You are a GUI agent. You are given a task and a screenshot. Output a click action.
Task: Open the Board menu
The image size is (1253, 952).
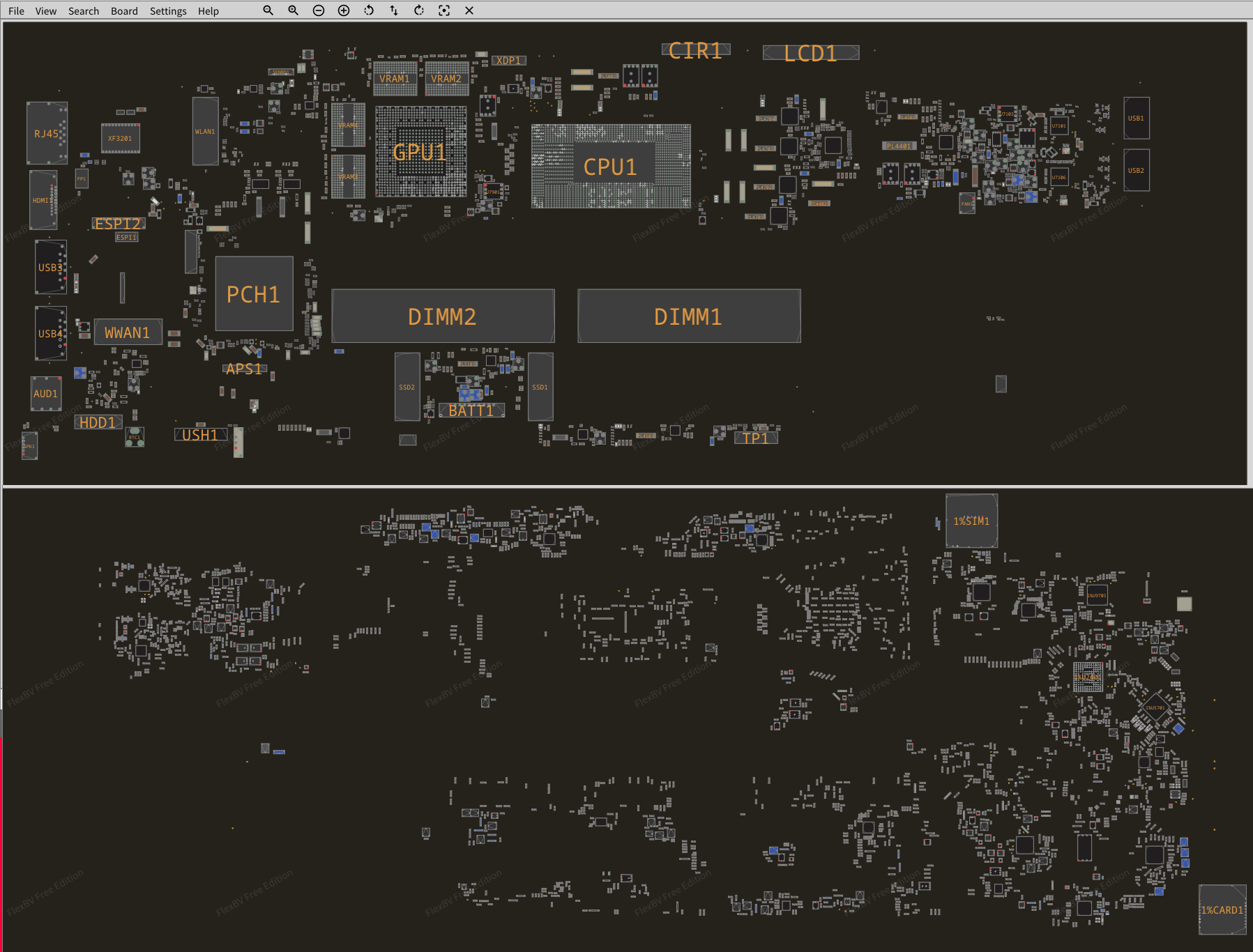124,11
